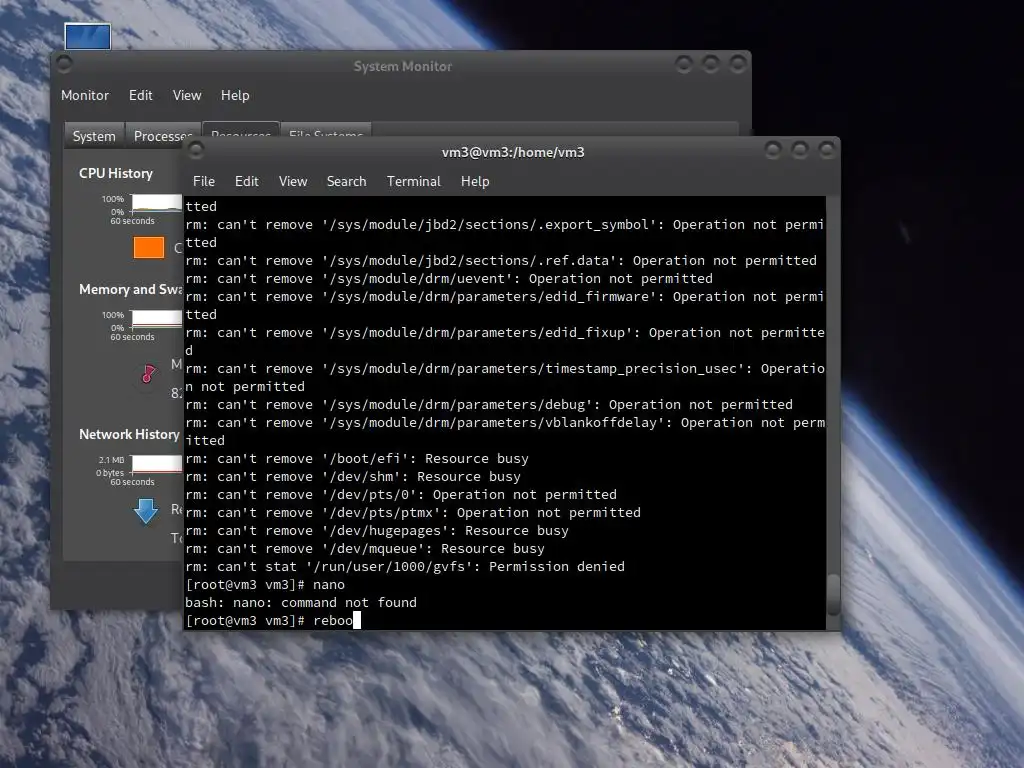This screenshot has height=768, width=1024.
Task: Open the terminal Search menu
Action: tap(346, 182)
